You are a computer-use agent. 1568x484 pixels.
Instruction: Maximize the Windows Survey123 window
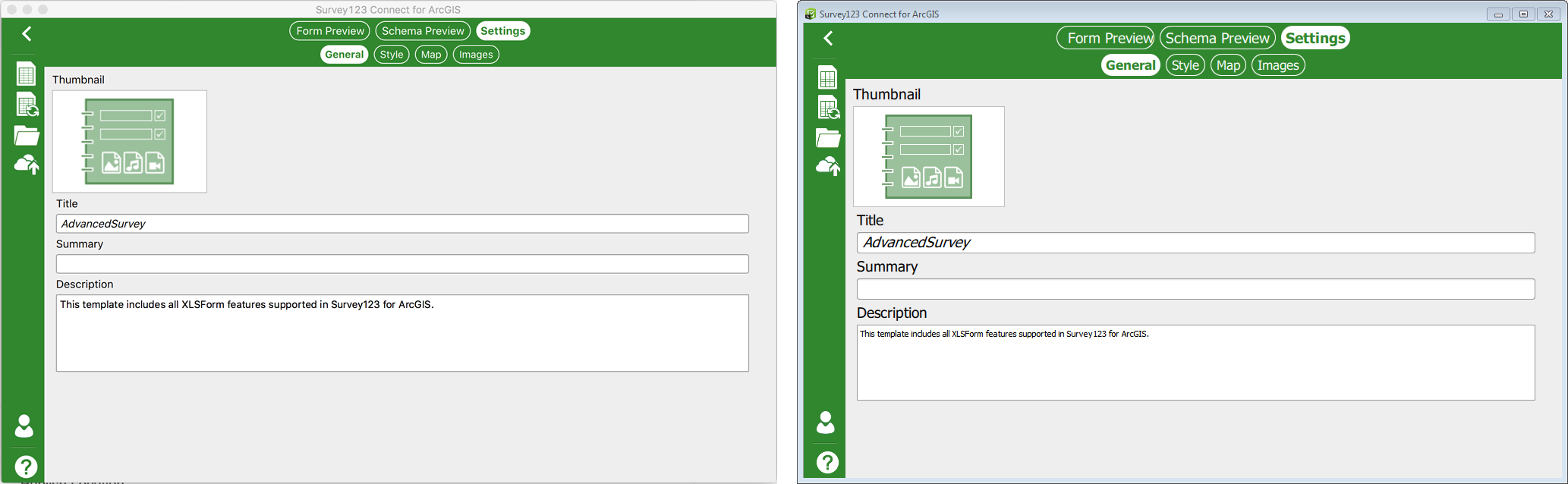pyautogui.click(x=1523, y=14)
